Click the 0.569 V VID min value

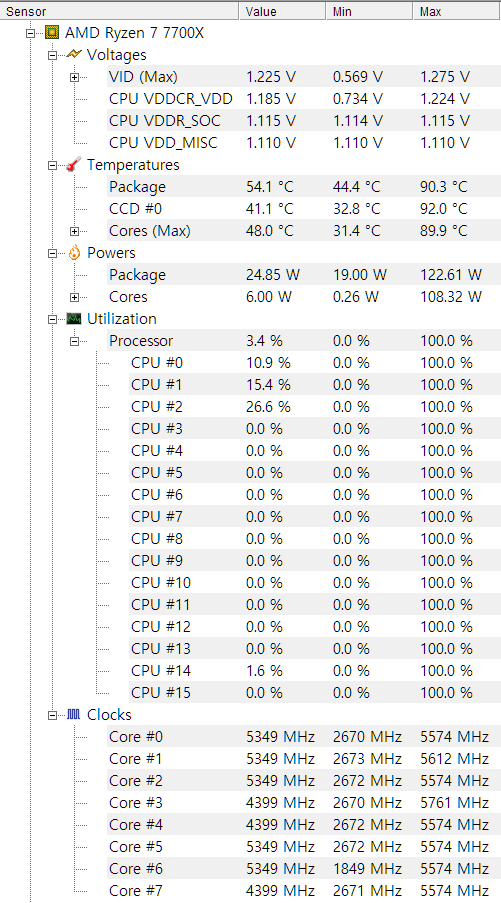point(358,77)
